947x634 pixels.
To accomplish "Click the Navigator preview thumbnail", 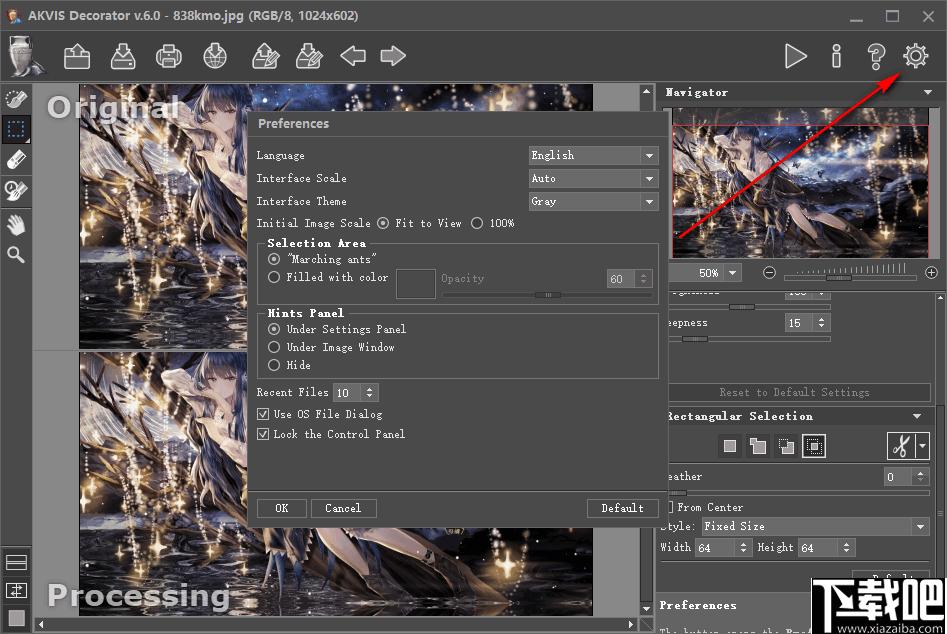I will (800, 183).
